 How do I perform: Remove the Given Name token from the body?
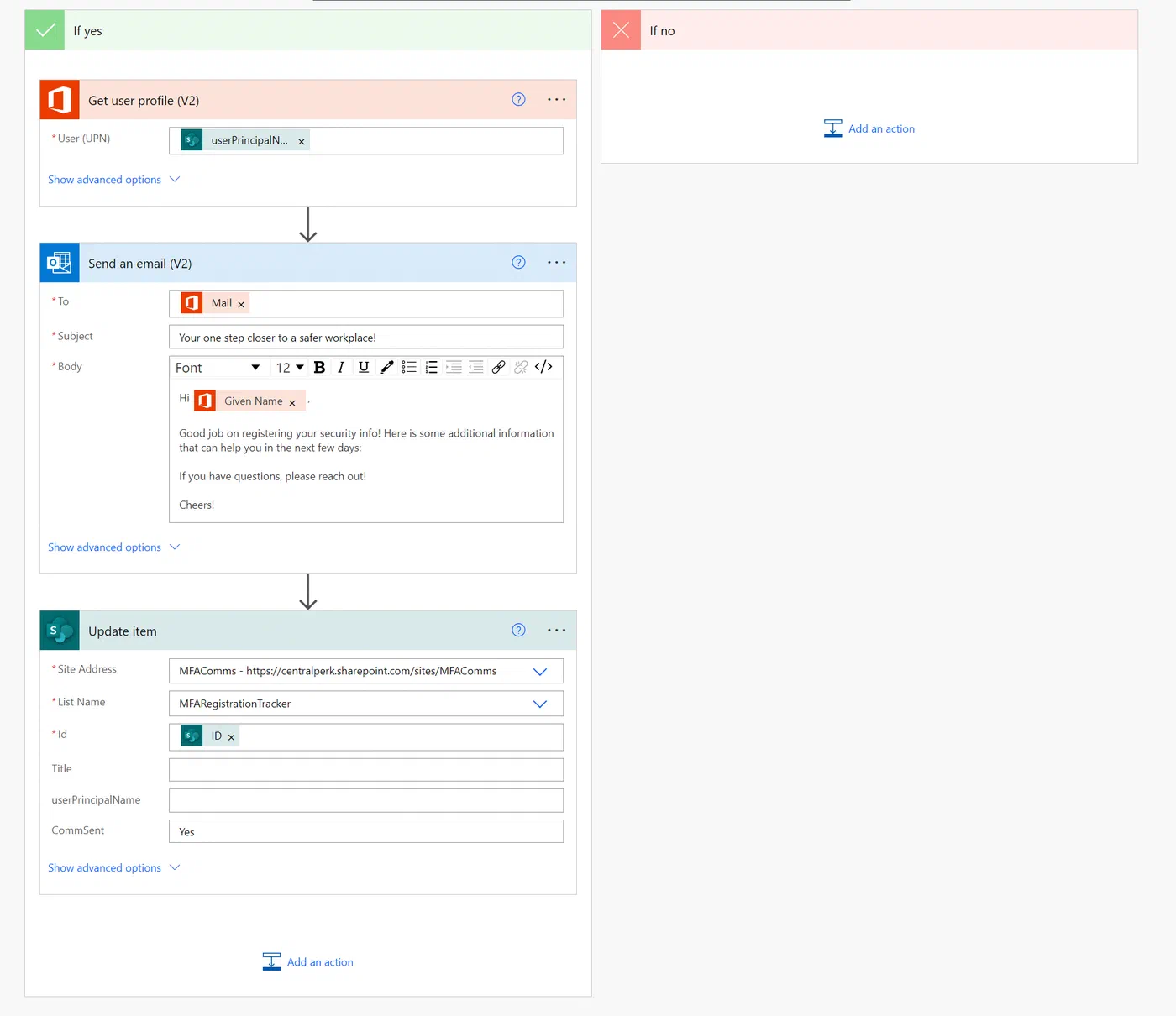click(292, 403)
